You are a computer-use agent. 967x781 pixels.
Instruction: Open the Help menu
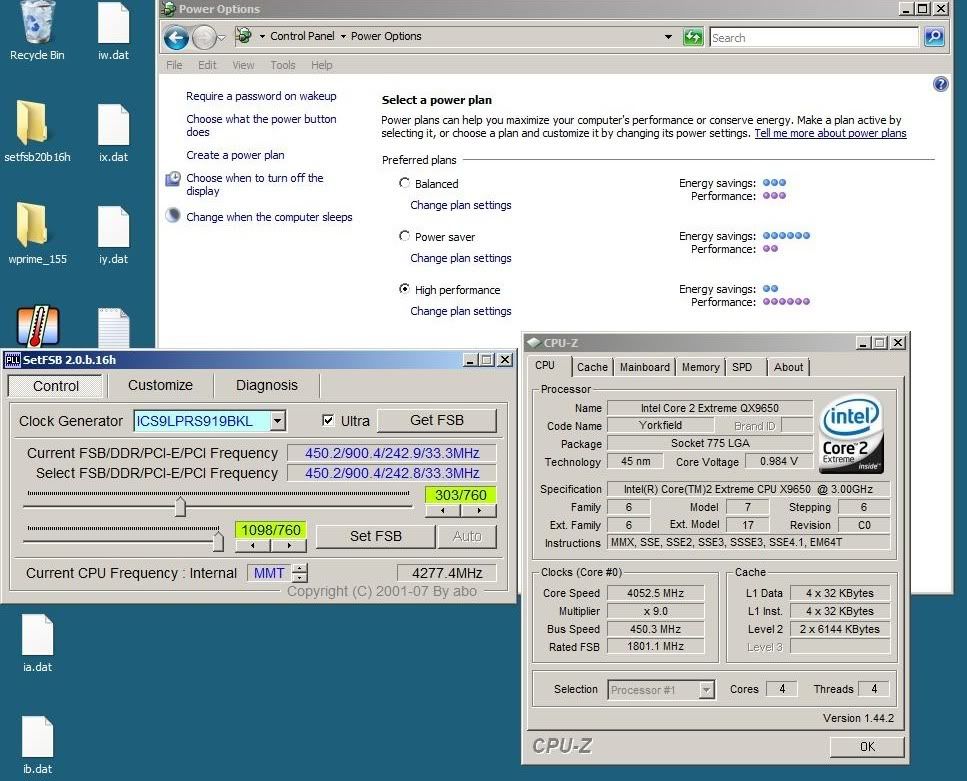point(321,65)
